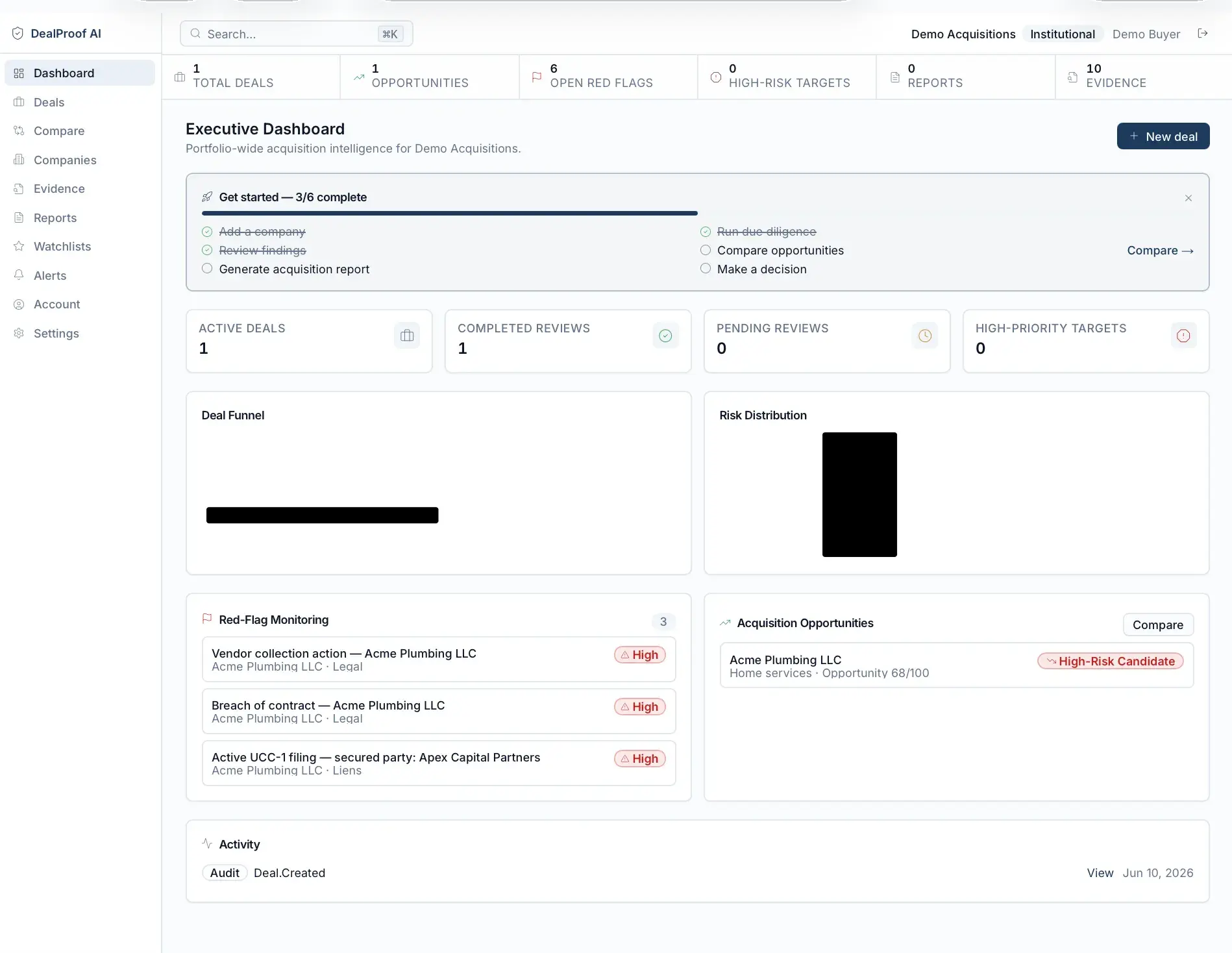Click the Dashboard grid icon in sidebar
Image resolution: width=1232 pixels, height=953 pixels.
click(x=19, y=73)
